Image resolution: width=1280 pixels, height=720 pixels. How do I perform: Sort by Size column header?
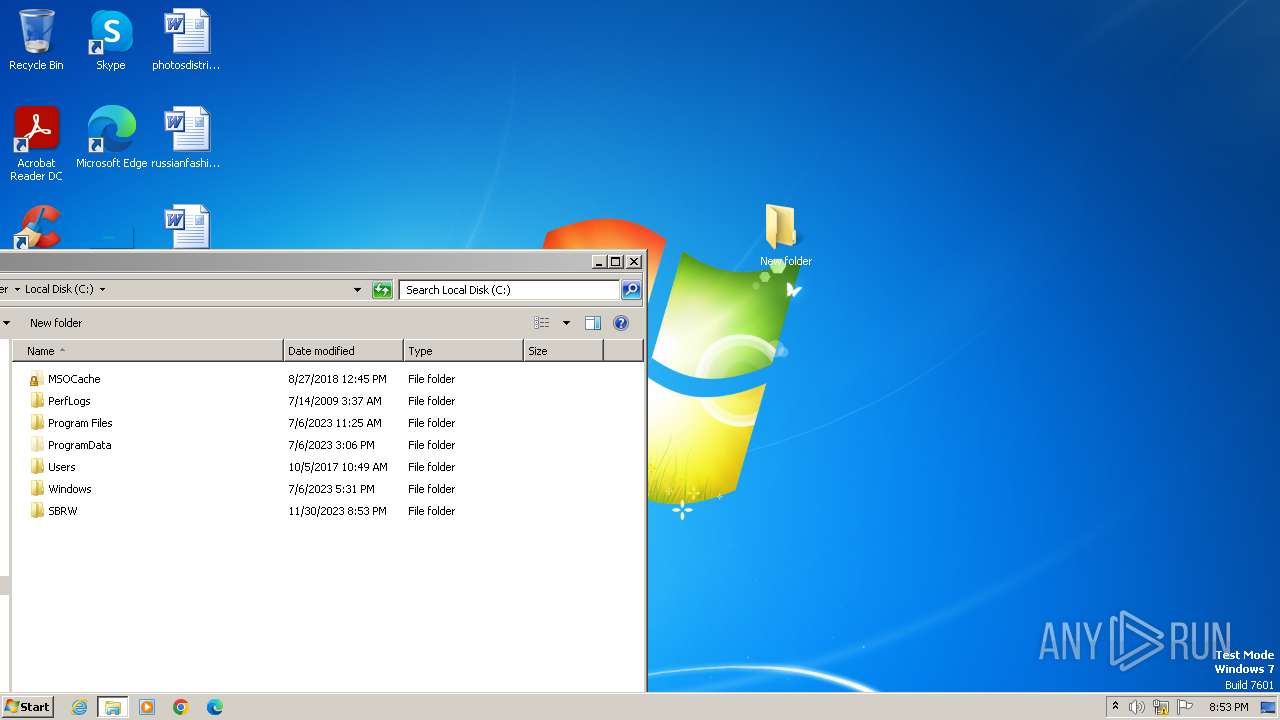(x=564, y=351)
